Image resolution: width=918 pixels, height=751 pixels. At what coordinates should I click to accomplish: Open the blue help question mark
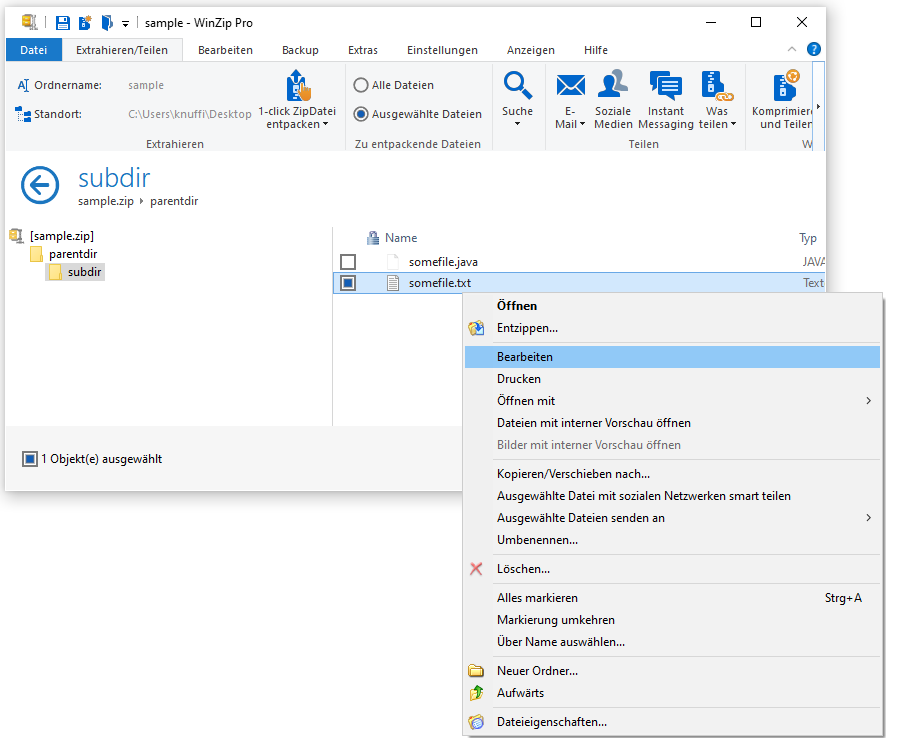point(814,49)
